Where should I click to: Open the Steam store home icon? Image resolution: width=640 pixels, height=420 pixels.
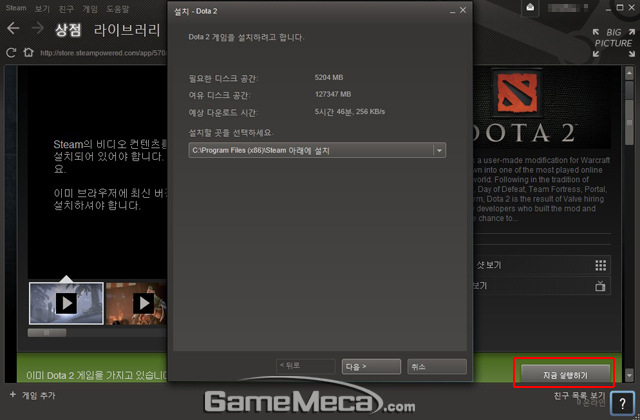coord(28,52)
